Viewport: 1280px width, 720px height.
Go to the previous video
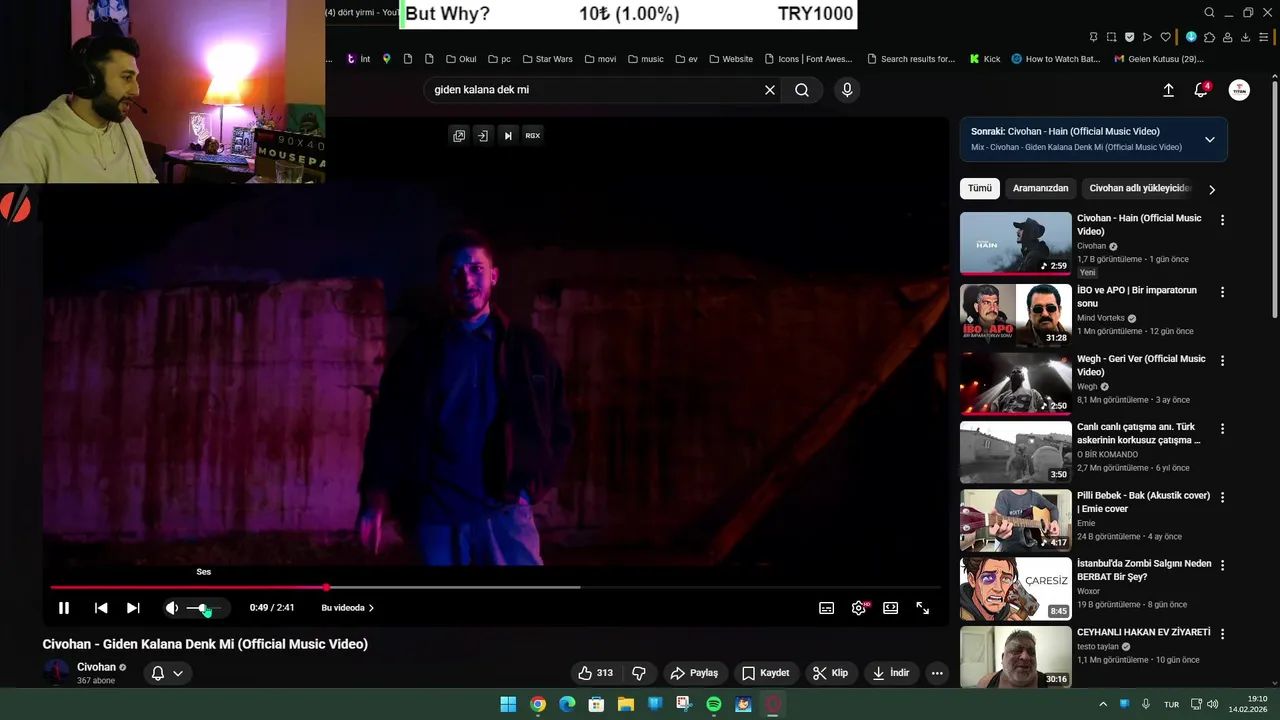(101, 608)
